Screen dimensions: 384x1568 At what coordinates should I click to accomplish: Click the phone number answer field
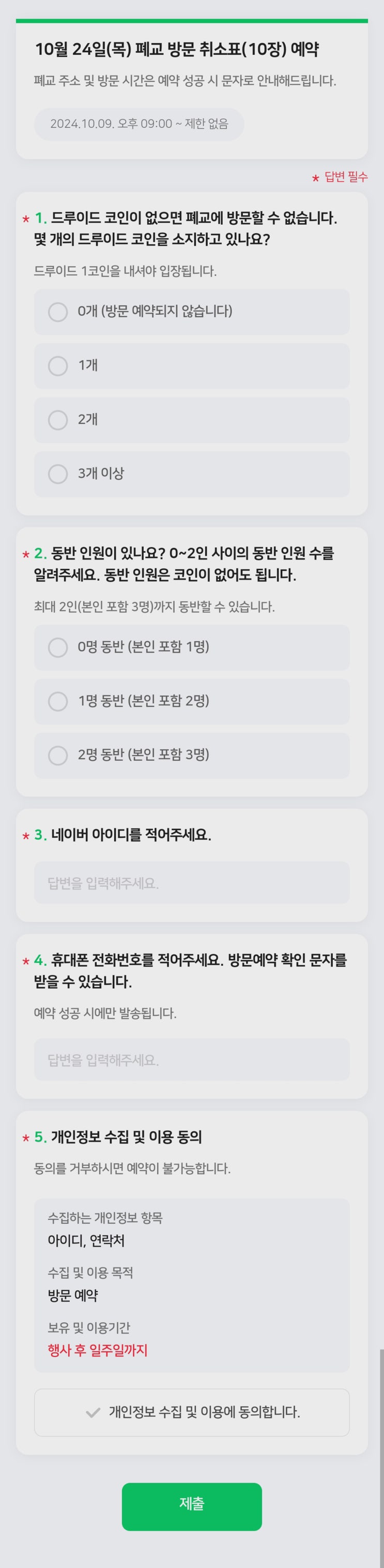[191, 1060]
